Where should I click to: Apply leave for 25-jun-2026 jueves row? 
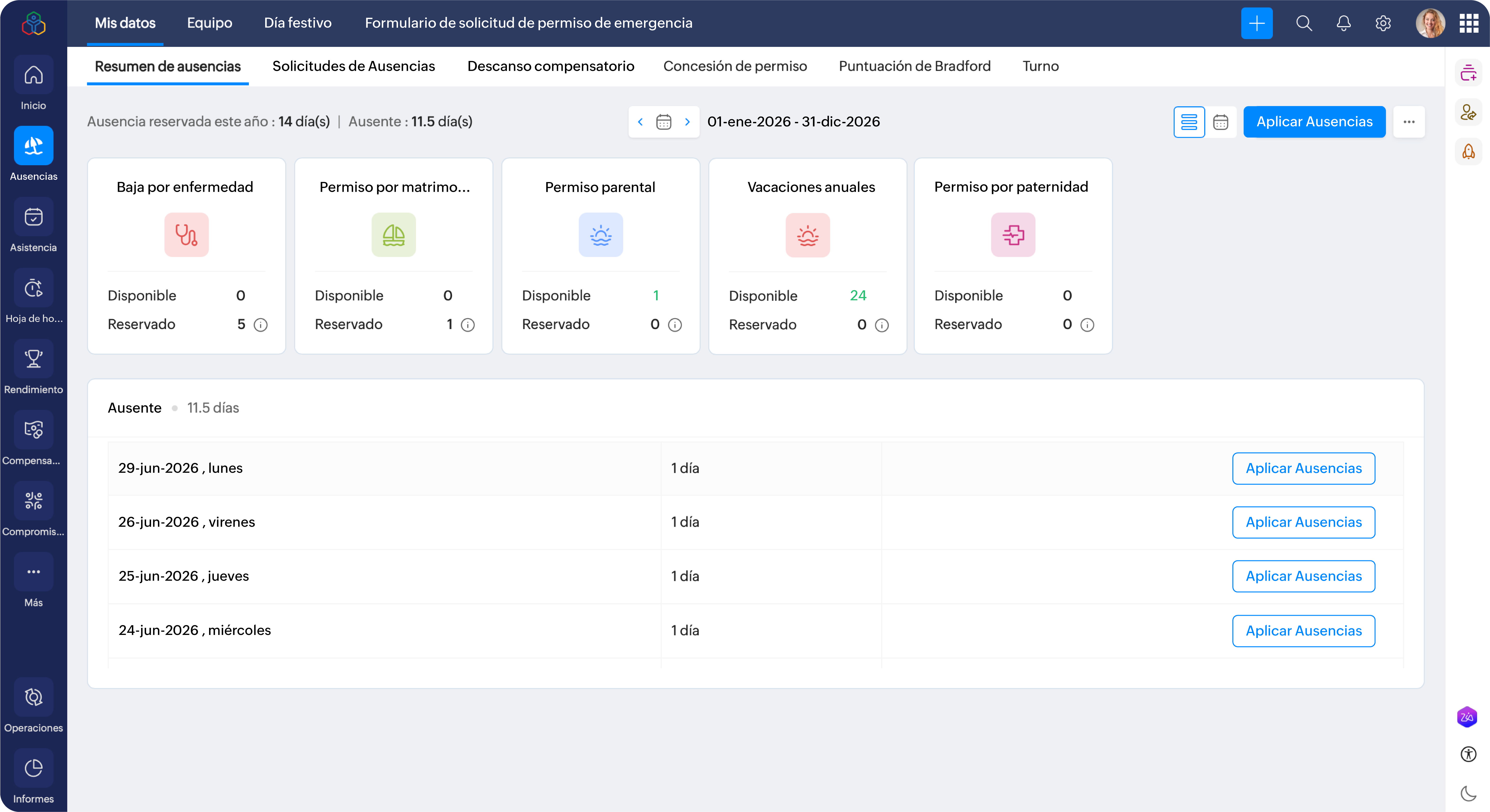1304,576
